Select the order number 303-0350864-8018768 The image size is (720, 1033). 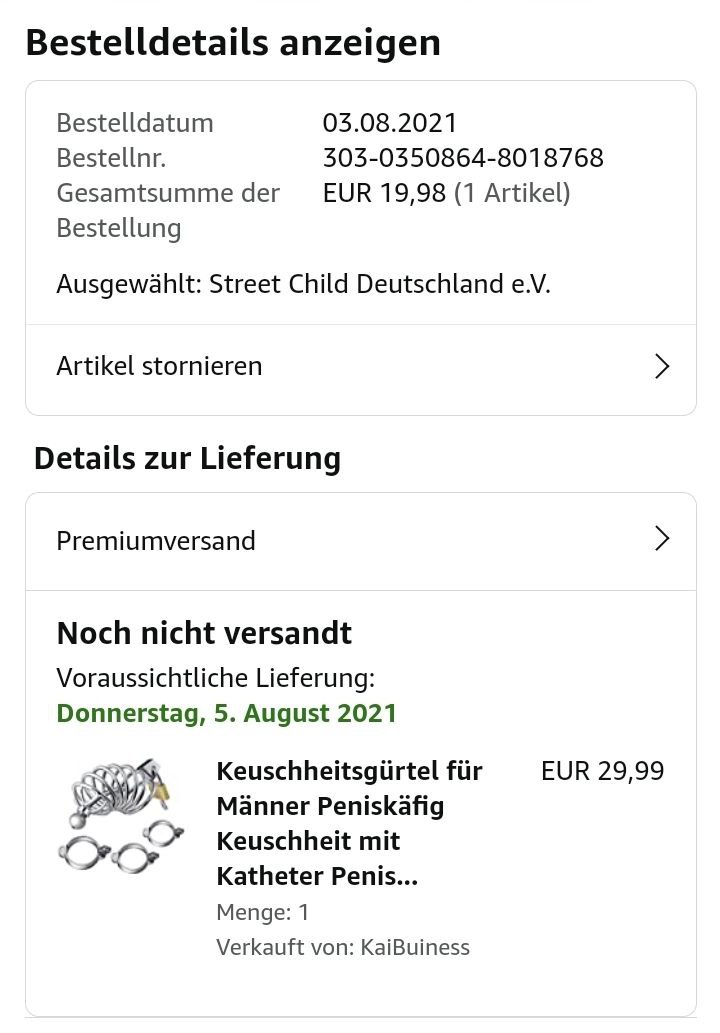coord(463,158)
